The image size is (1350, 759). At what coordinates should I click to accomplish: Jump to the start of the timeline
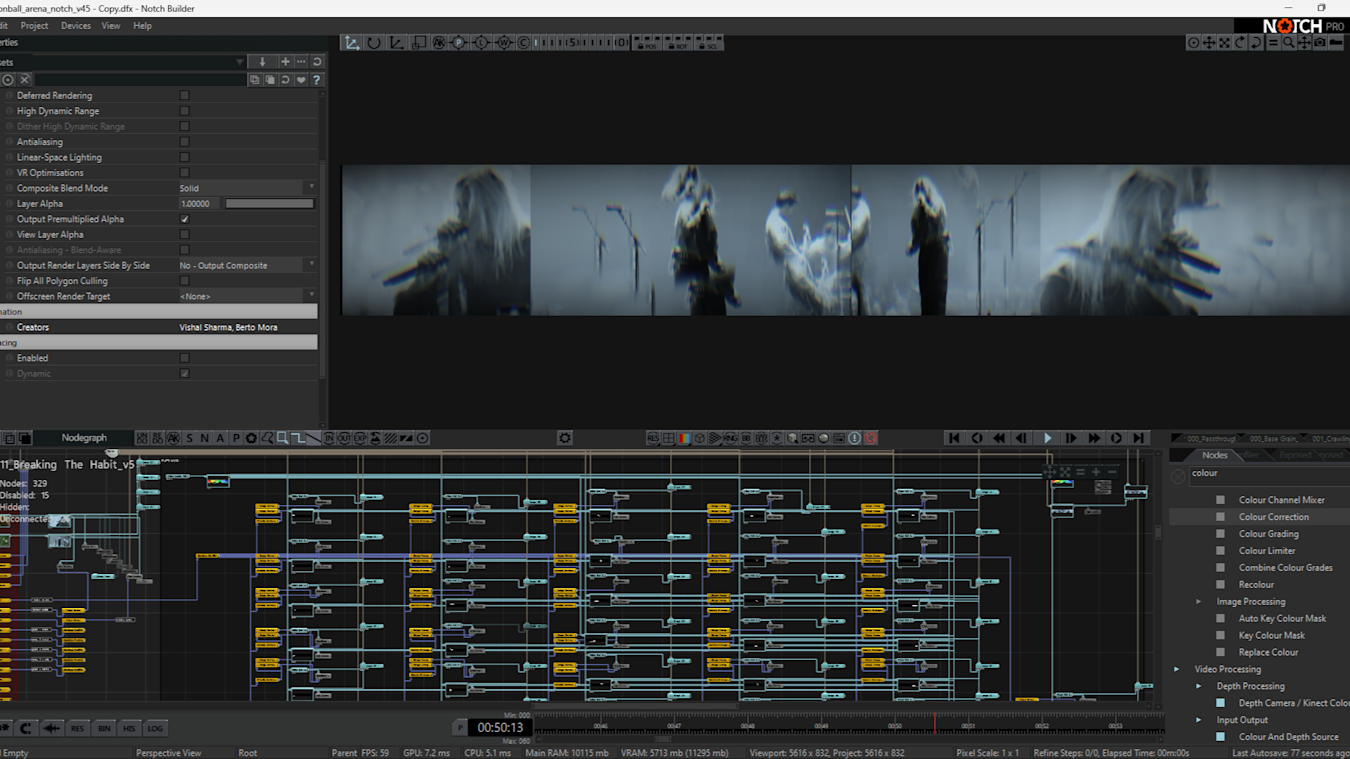(x=954, y=438)
